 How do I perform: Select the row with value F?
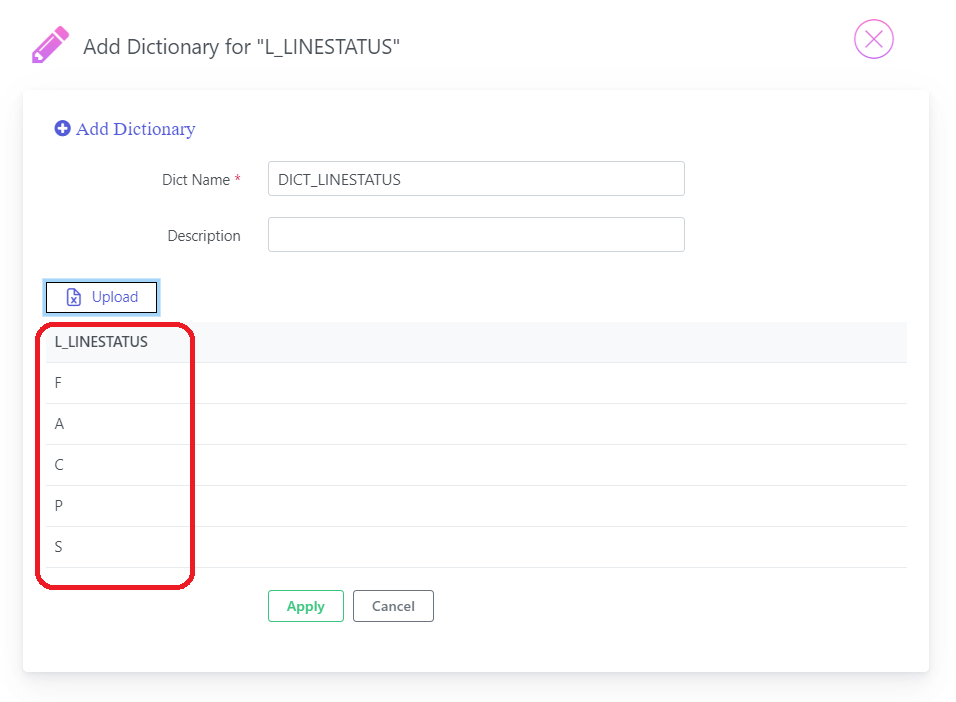(476, 383)
